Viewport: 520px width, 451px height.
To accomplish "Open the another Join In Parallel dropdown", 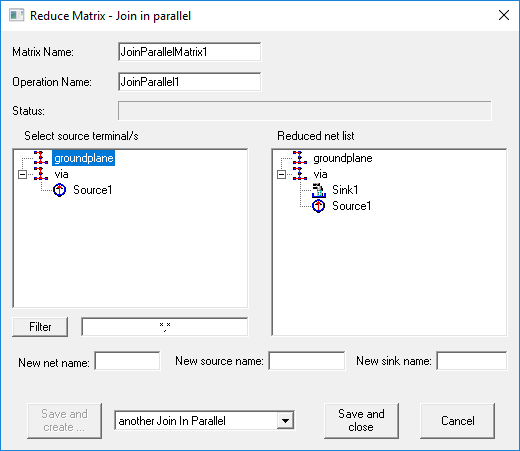I will click(x=285, y=421).
